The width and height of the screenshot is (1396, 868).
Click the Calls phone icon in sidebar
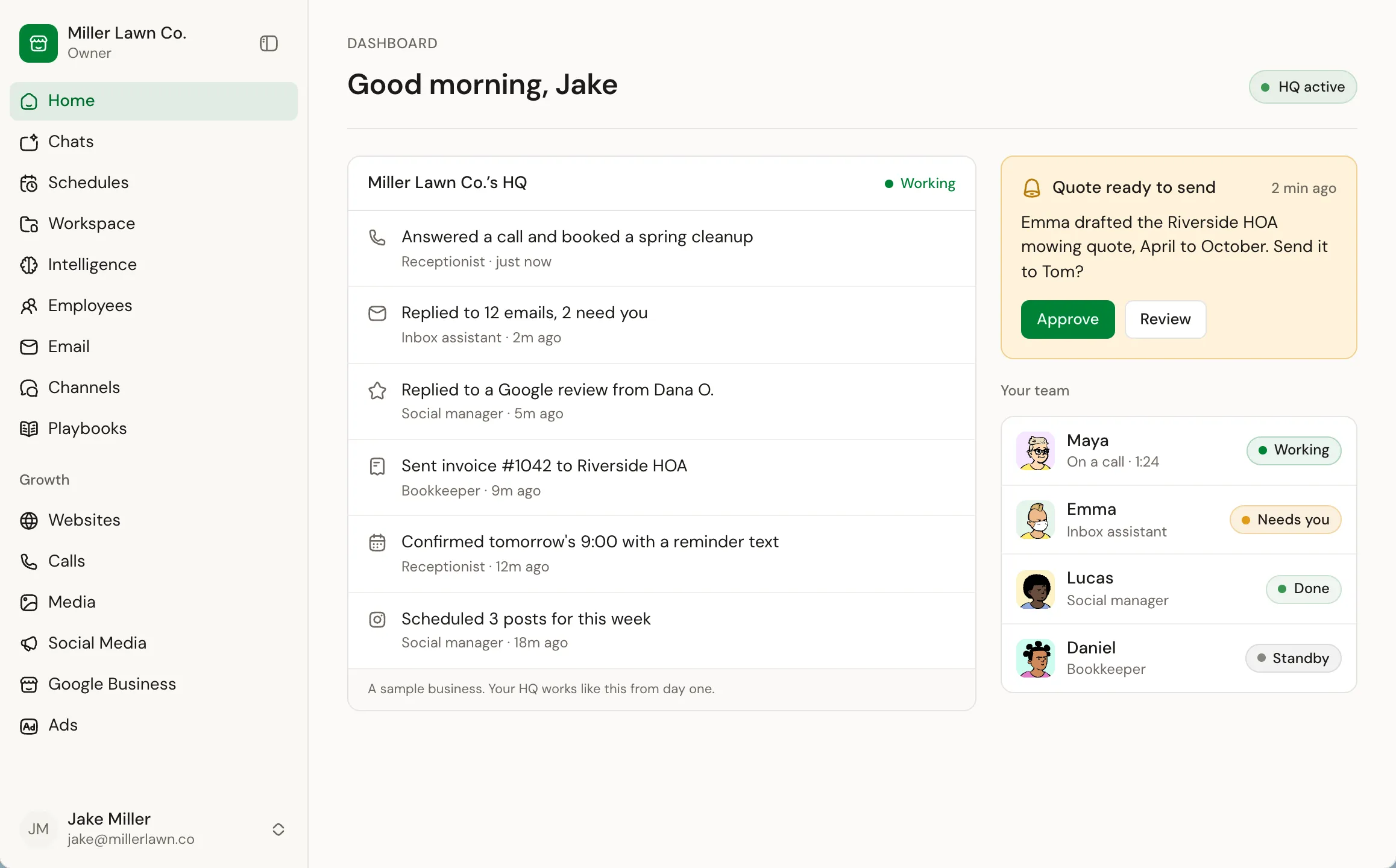pyautogui.click(x=29, y=561)
